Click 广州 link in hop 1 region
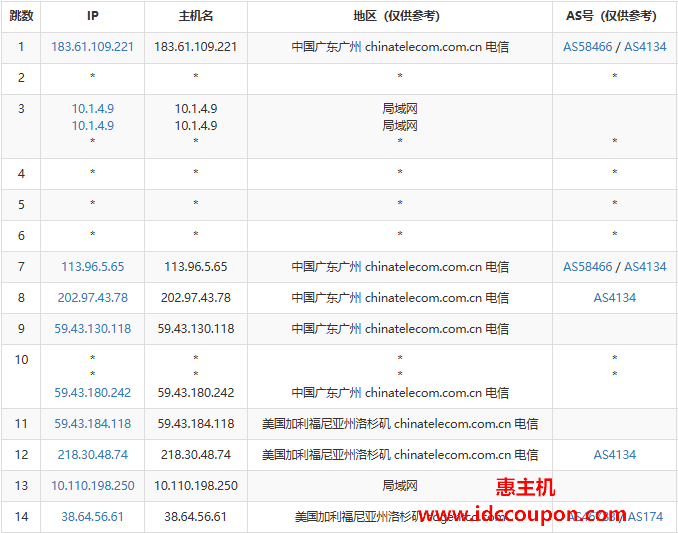Viewport: 678px width, 533px height. click(x=349, y=47)
